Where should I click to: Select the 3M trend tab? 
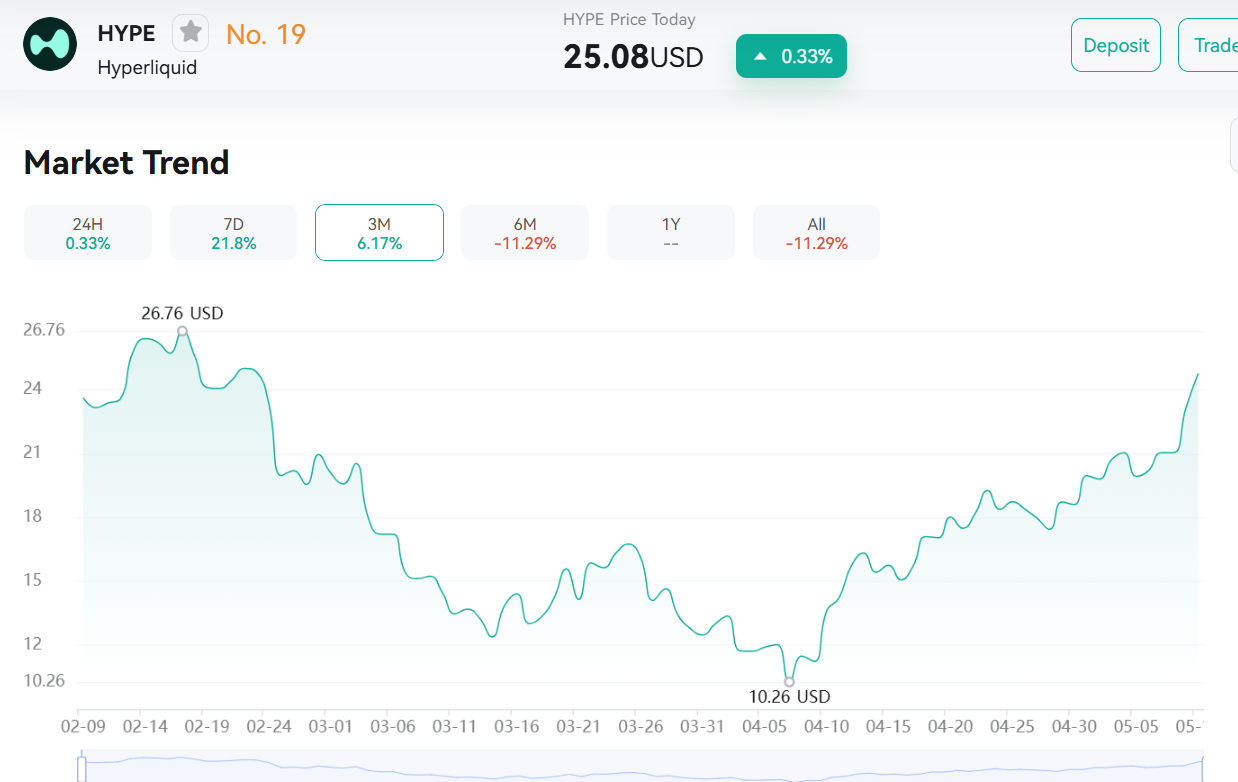click(x=379, y=232)
